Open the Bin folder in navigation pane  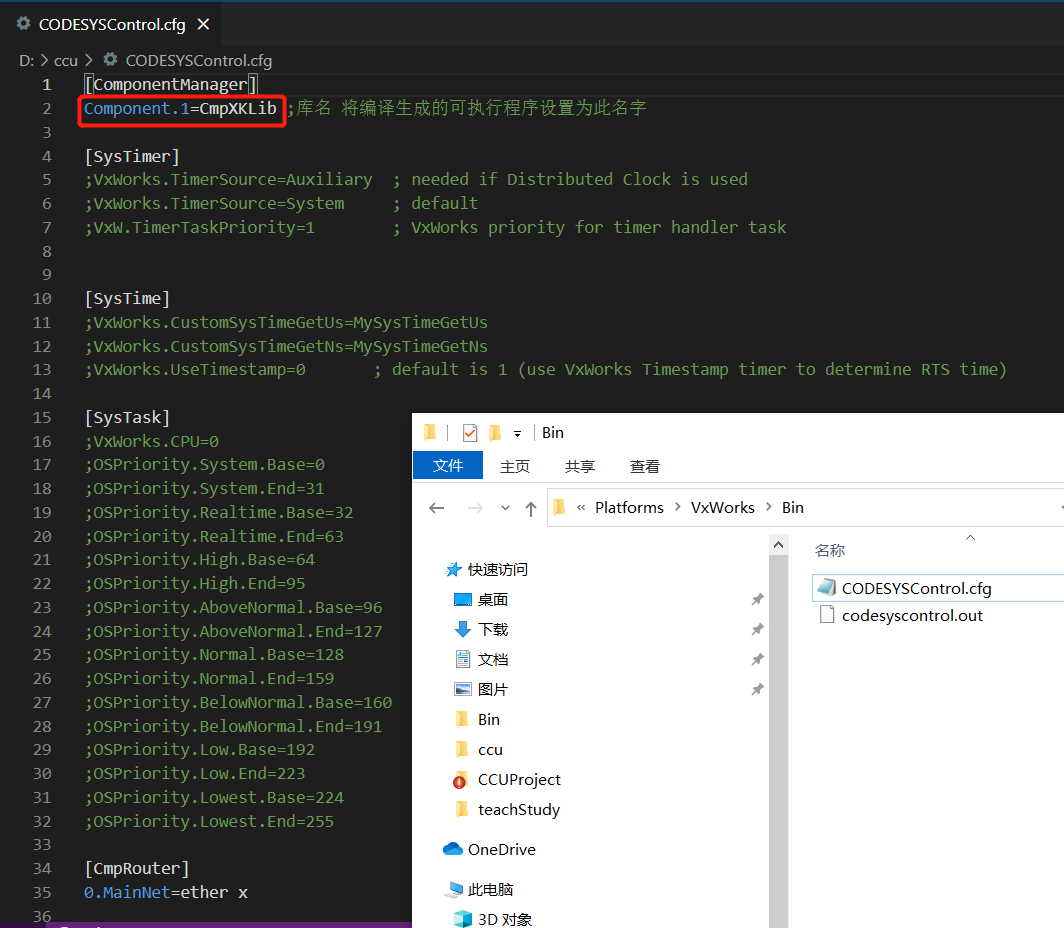(x=489, y=719)
